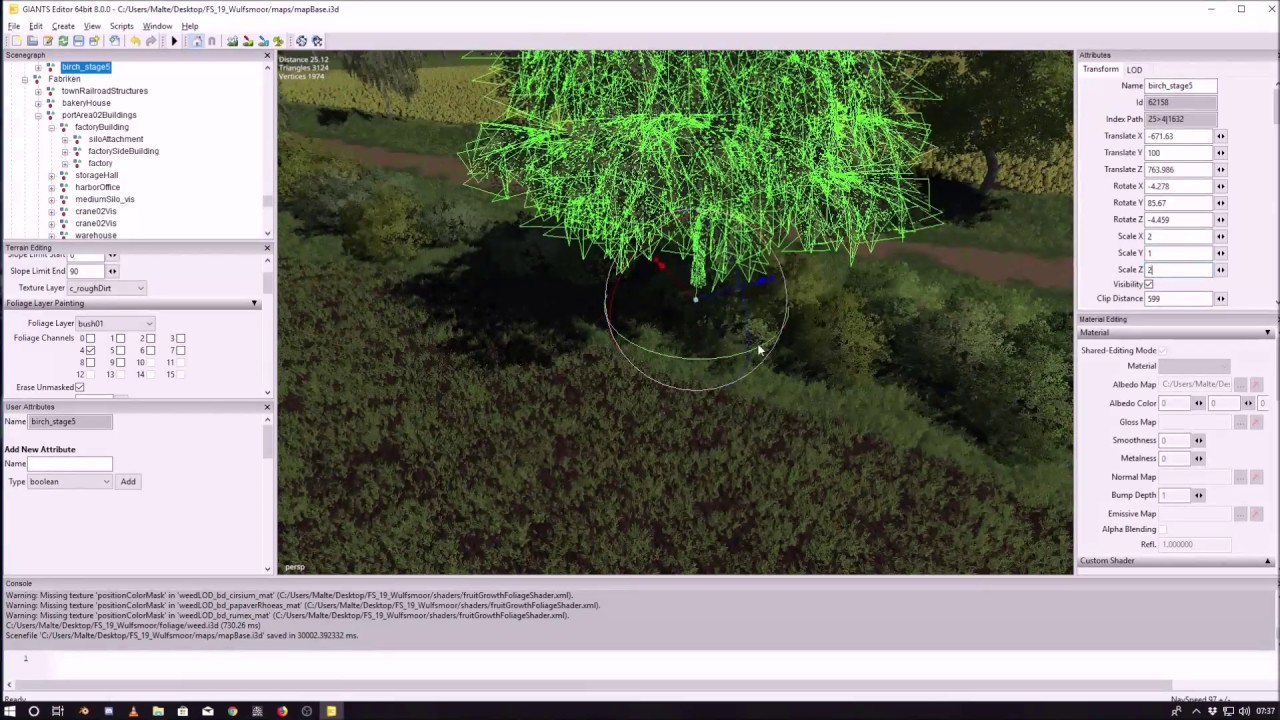Viewport: 1280px width, 720px height.
Task: Click the Clip Distance spinner arrows
Action: (x=1220, y=299)
